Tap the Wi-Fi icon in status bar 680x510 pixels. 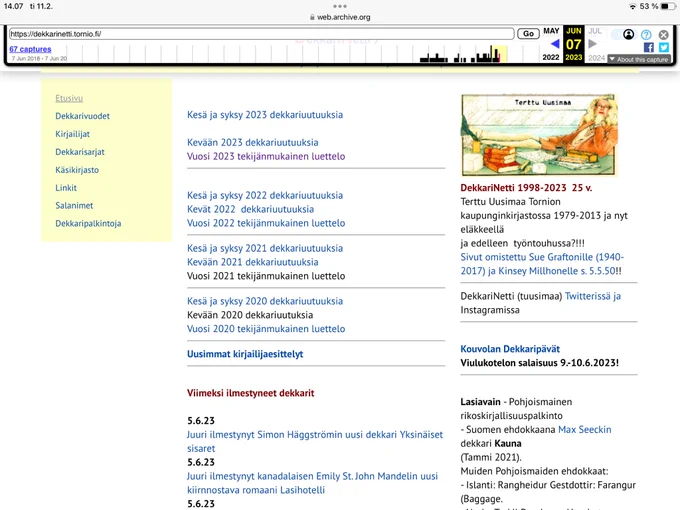[x=633, y=6]
